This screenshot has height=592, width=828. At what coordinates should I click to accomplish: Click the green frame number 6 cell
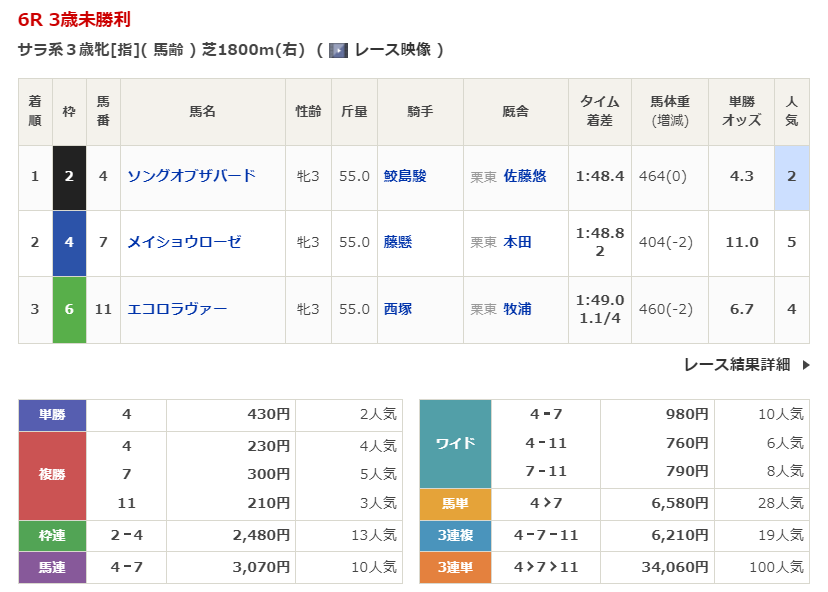point(69,309)
